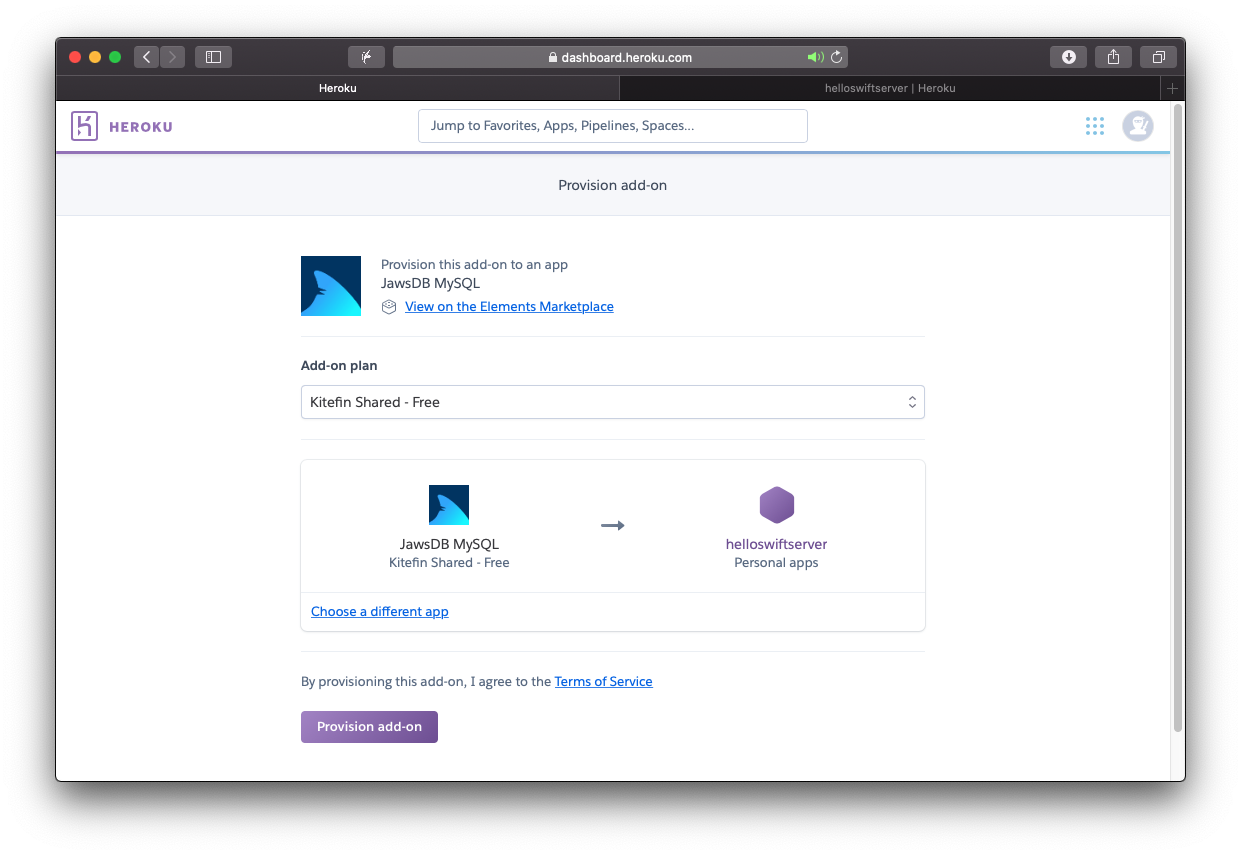Click the small JawsDB logo in the app card
Image resolution: width=1241 pixels, height=855 pixels.
pos(449,505)
